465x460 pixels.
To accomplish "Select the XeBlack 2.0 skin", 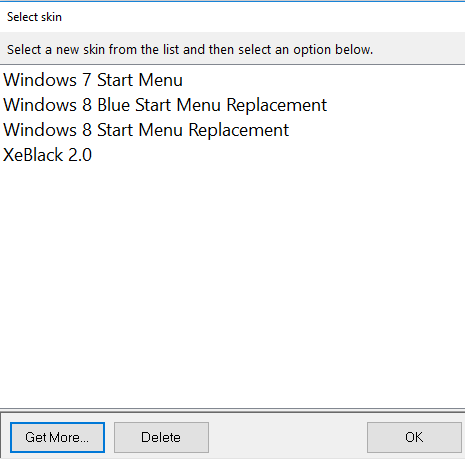I will point(47,155).
